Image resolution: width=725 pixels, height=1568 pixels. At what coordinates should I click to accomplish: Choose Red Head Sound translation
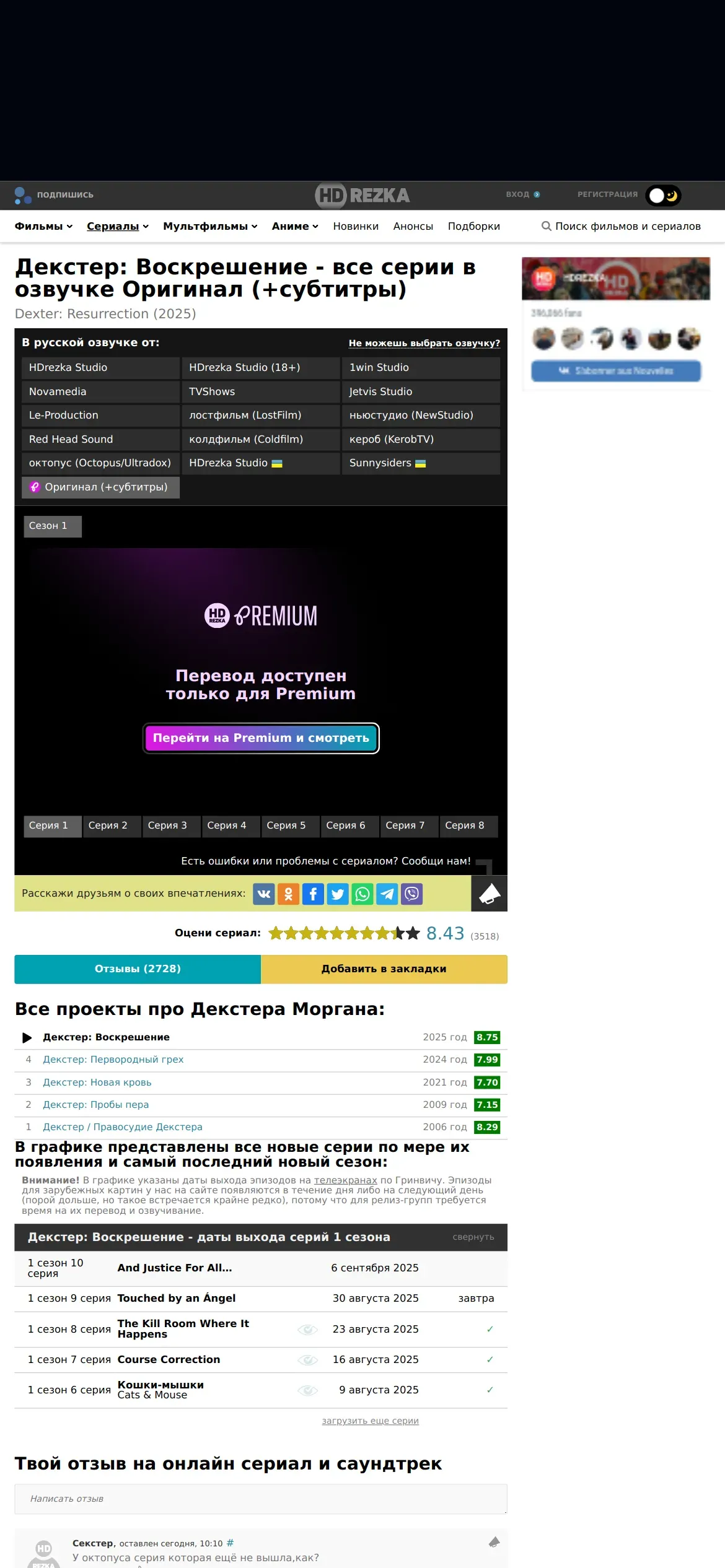[x=100, y=440]
